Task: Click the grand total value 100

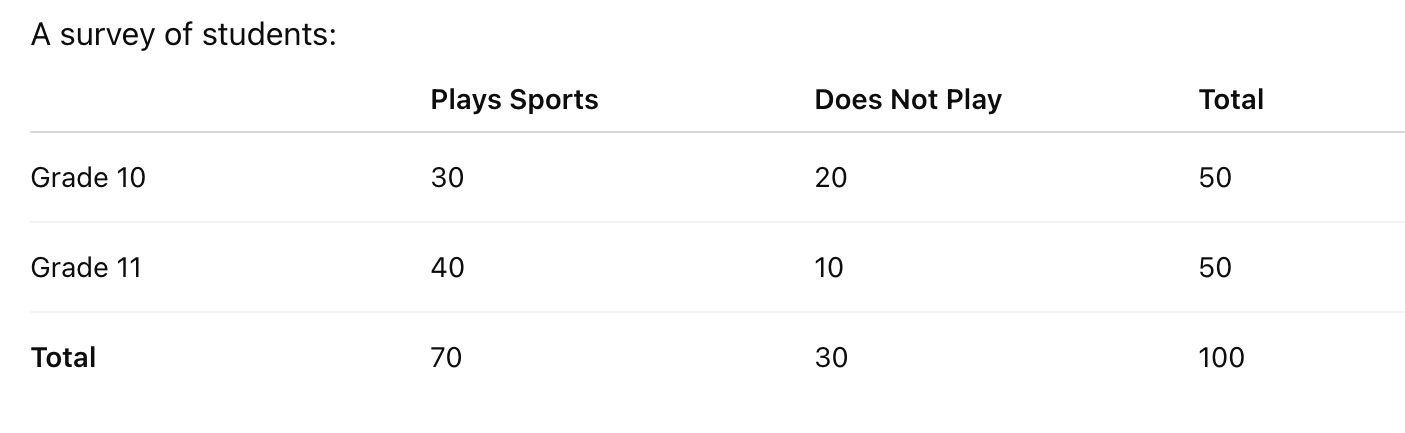Action: pos(1222,358)
